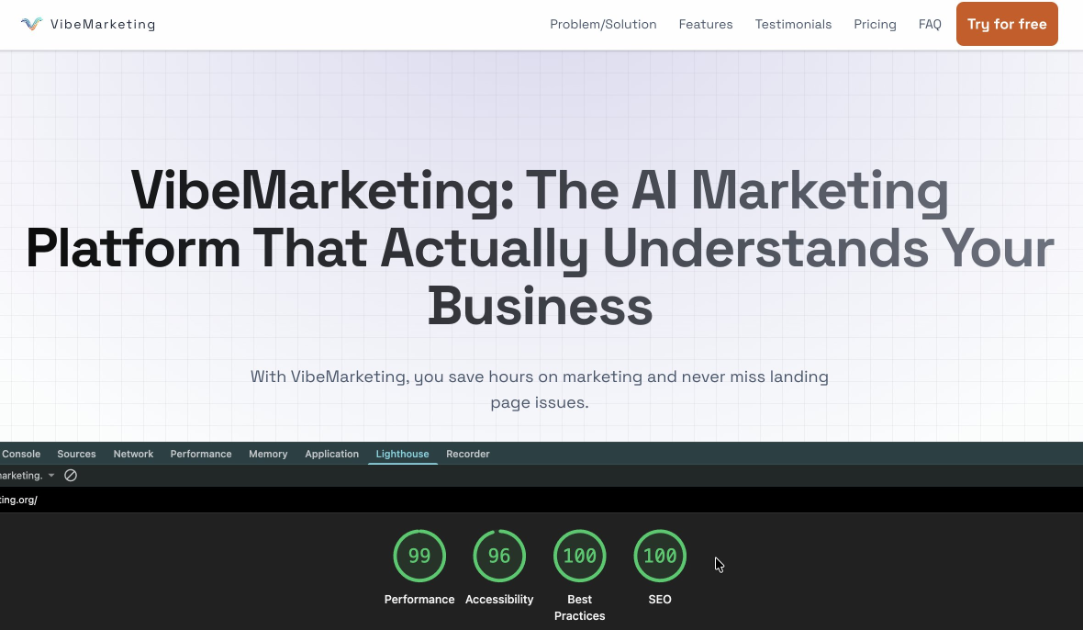Open the Application tab in DevTools
The image size is (1083, 630).
click(x=332, y=454)
